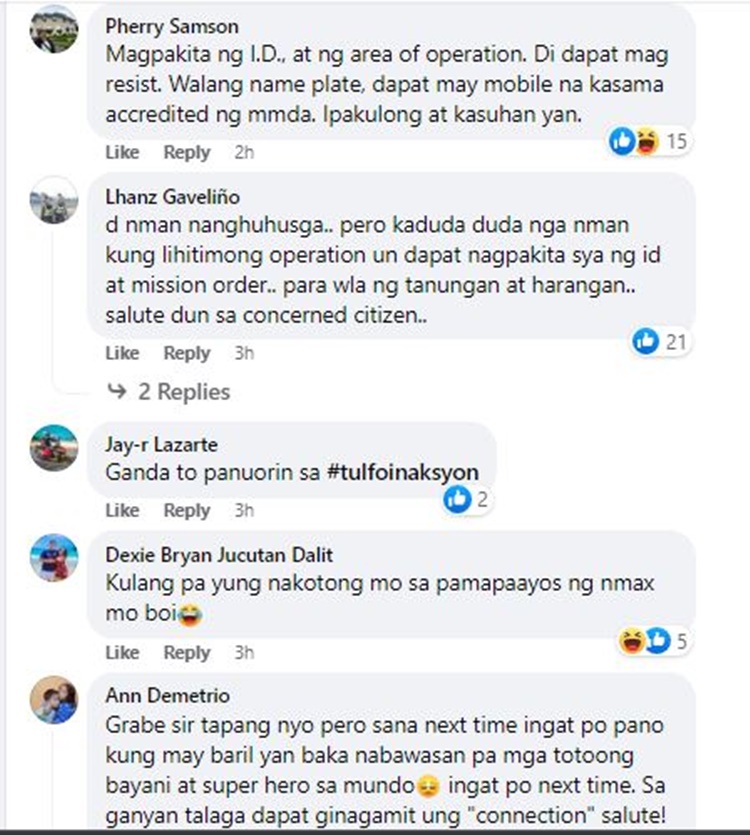This screenshot has height=835, width=750.
Task: Open Pherry Samson's profile picture
Action: pyautogui.click(x=54, y=29)
